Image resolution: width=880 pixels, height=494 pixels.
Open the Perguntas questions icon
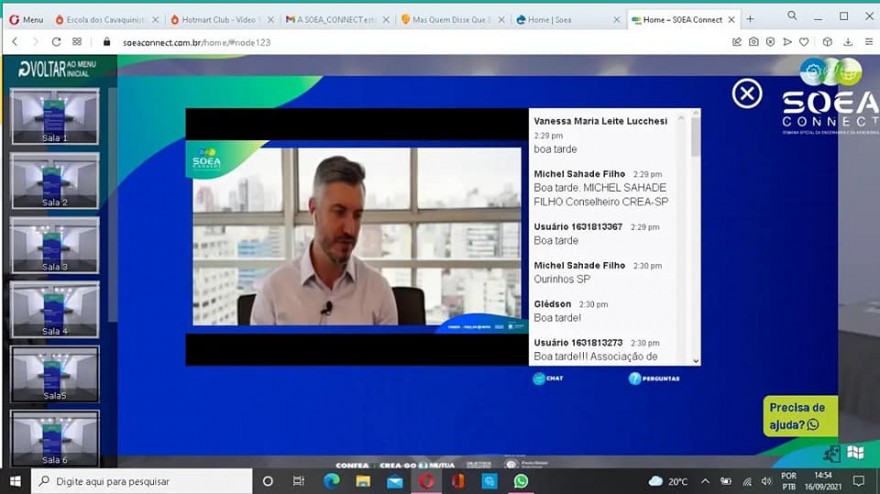click(x=654, y=378)
